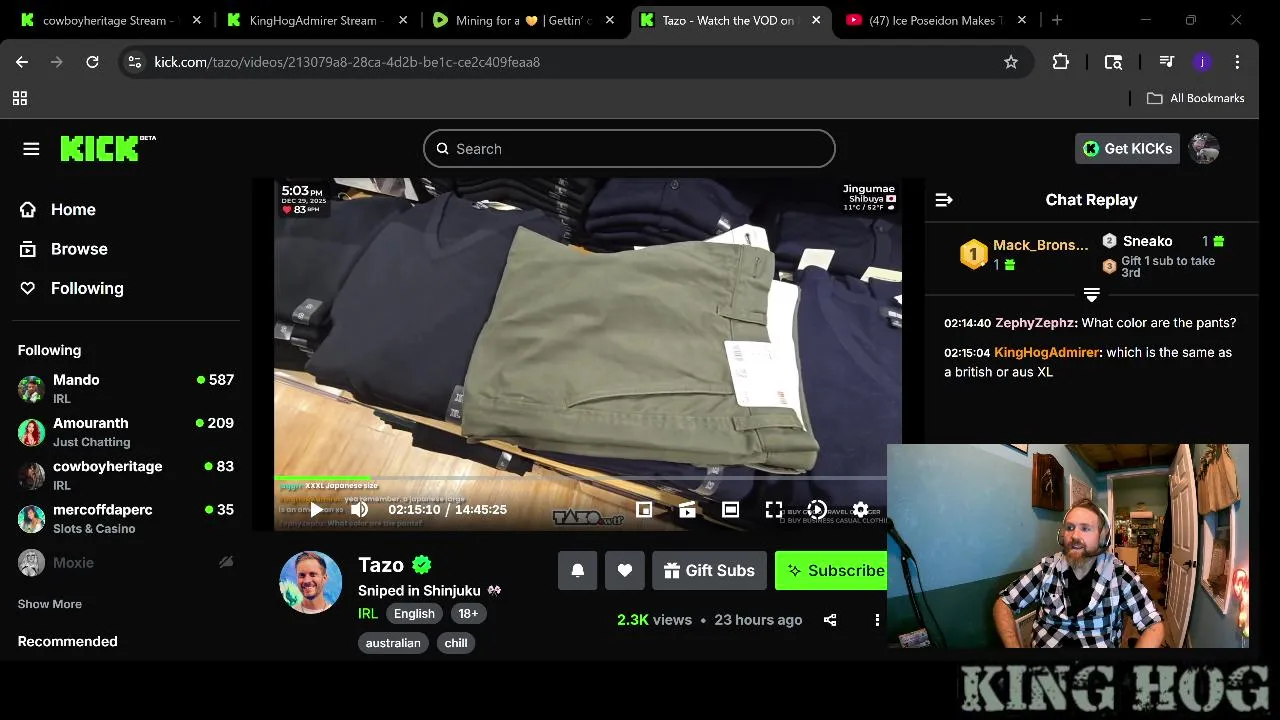Open Amouranth's live channel
Image resolution: width=1280 pixels, height=720 pixels.
point(126,432)
